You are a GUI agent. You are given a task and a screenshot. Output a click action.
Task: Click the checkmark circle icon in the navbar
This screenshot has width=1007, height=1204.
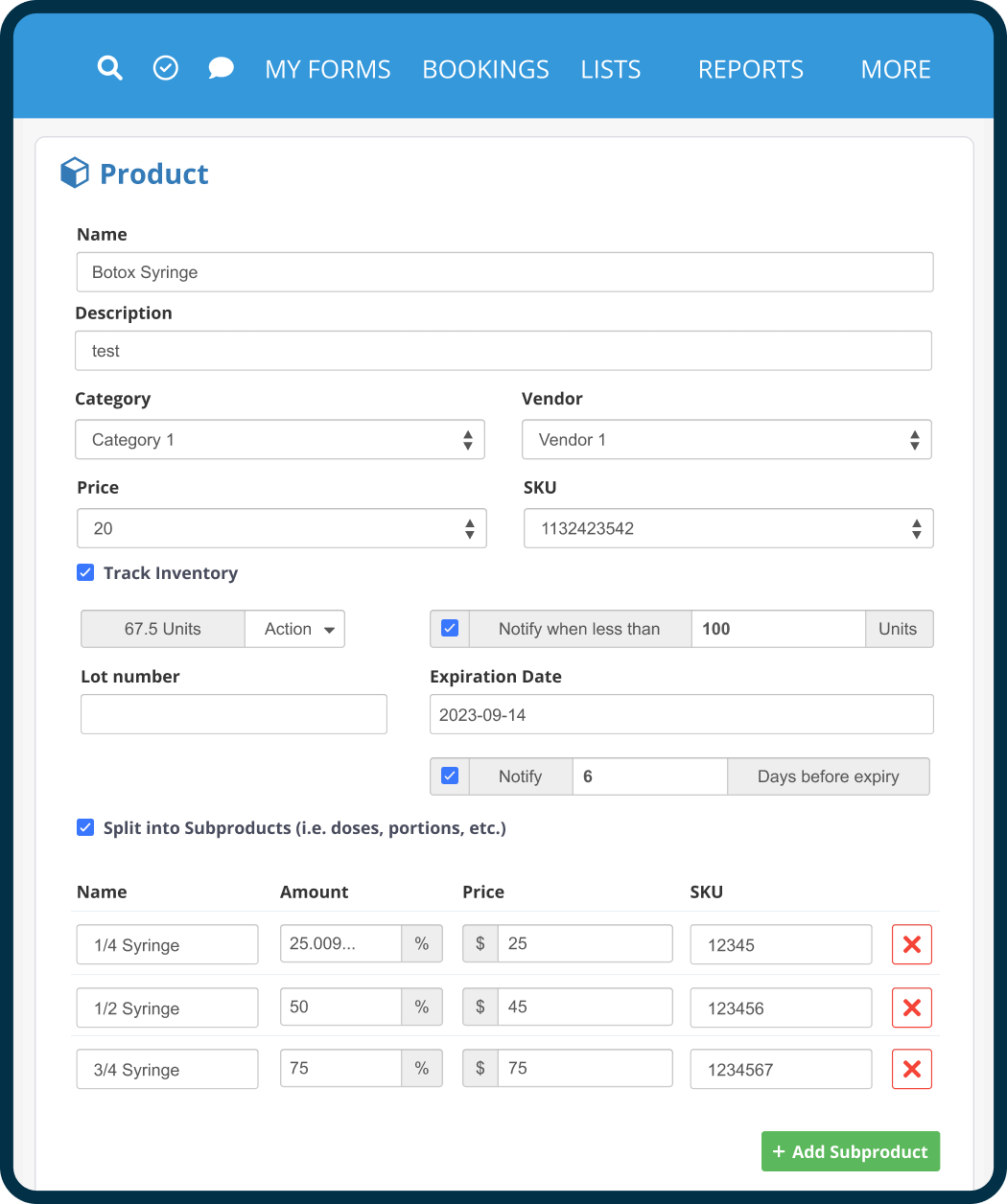(x=165, y=68)
